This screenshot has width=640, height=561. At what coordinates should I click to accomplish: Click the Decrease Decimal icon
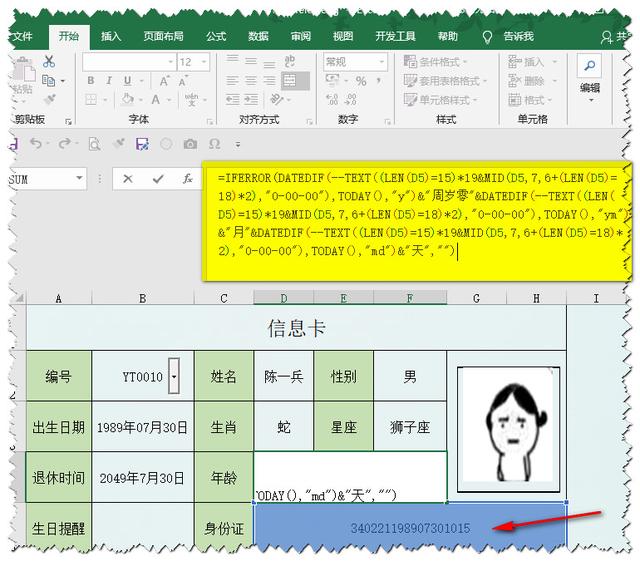[351, 99]
